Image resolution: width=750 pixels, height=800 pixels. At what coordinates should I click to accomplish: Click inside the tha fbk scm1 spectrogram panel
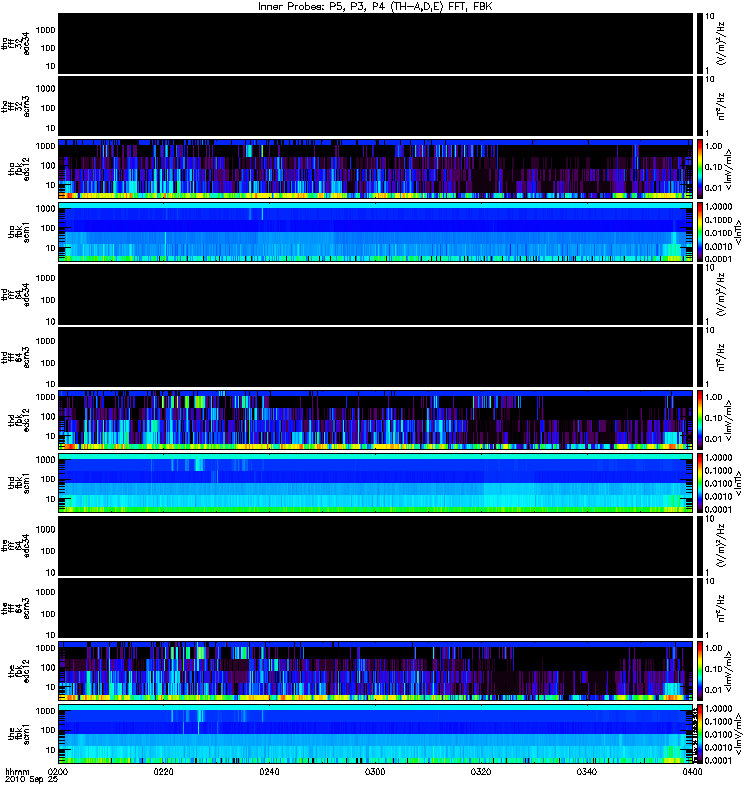[376, 232]
